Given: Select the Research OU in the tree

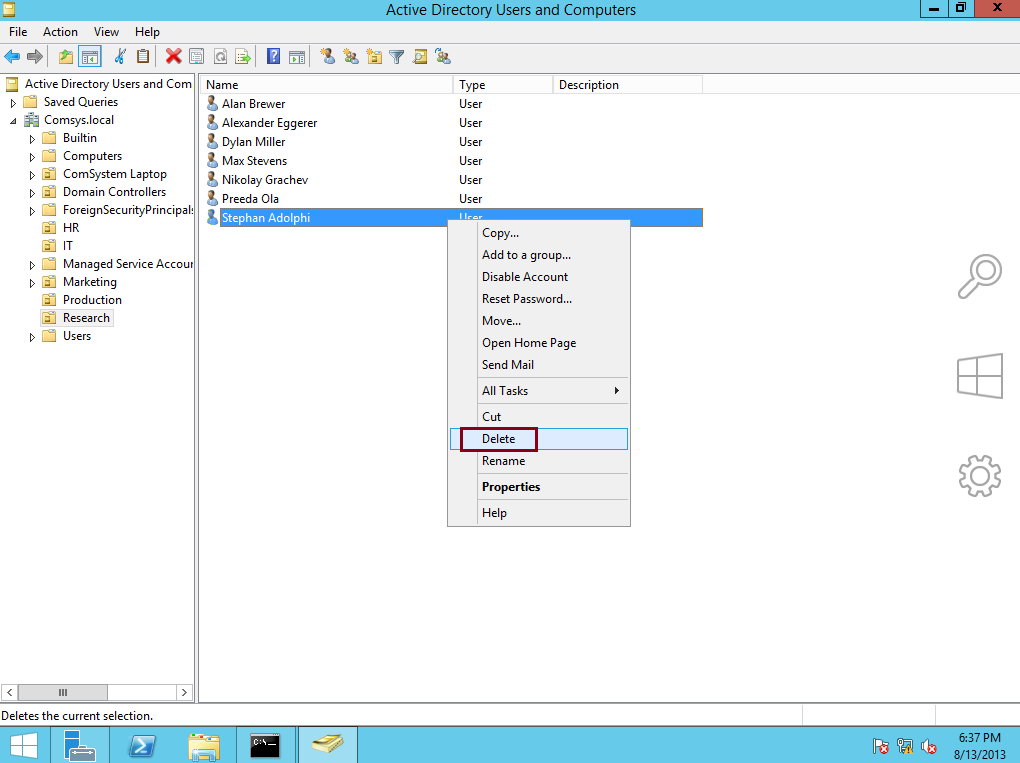Looking at the screenshot, I should coord(84,317).
